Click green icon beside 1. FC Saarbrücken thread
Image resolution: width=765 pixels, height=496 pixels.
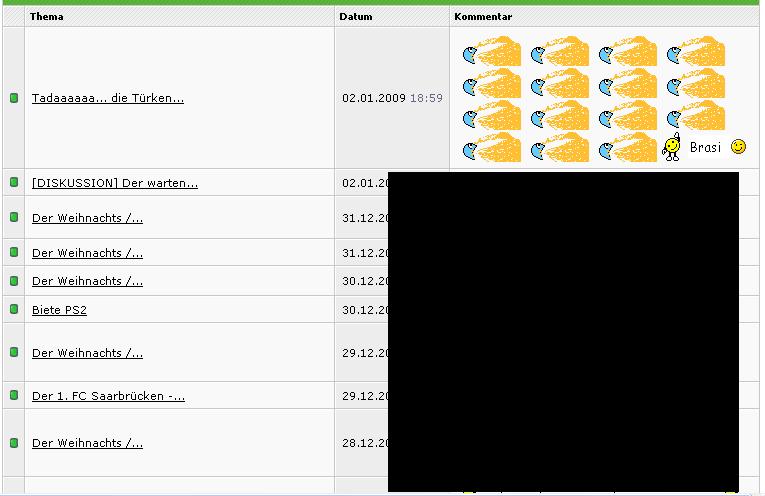click(x=14, y=395)
